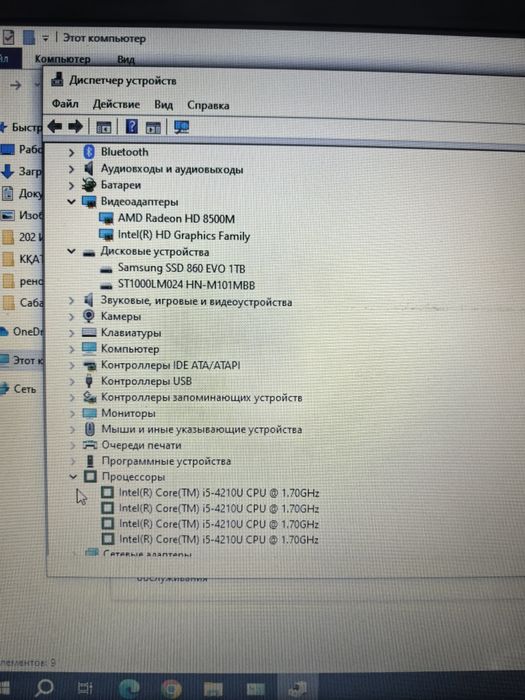Expand the Батареи category
This screenshot has width=525, height=700.
click(x=71, y=185)
